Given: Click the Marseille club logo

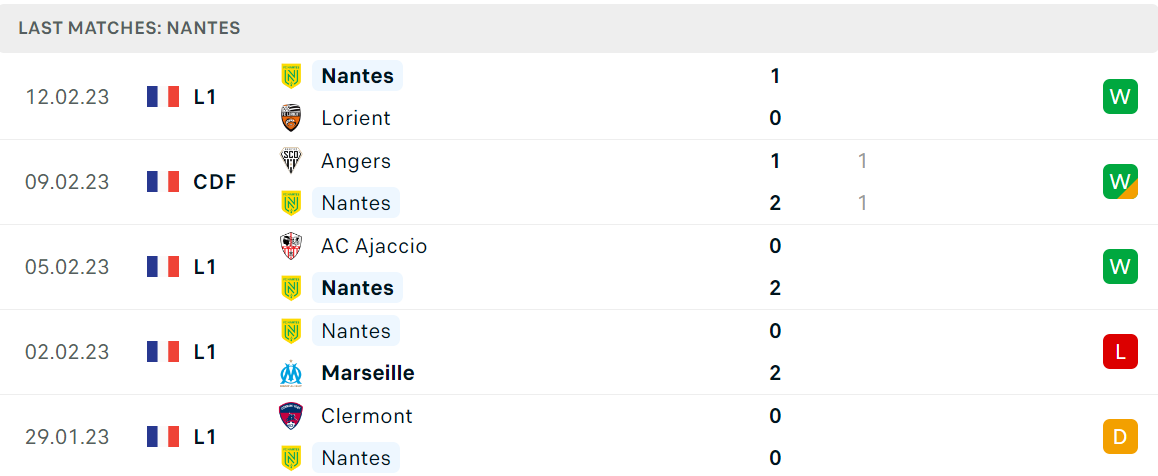Looking at the screenshot, I should [x=291, y=373].
